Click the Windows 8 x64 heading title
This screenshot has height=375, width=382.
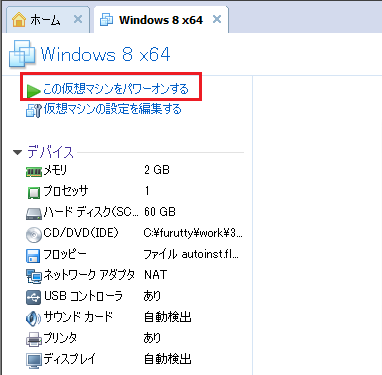pos(106,54)
